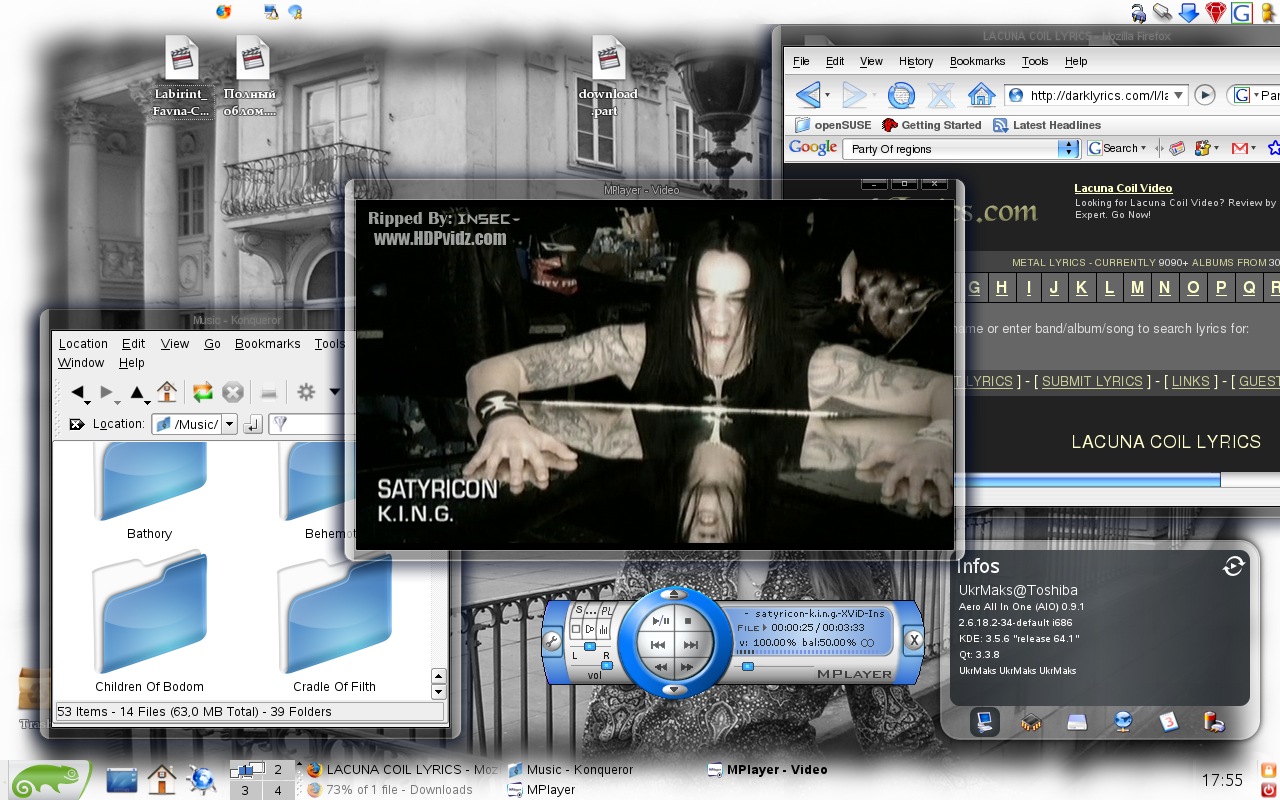1280x800 pixels.
Task: Toggle play/pause in MPlayer control panel
Action: (x=660, y=620)
